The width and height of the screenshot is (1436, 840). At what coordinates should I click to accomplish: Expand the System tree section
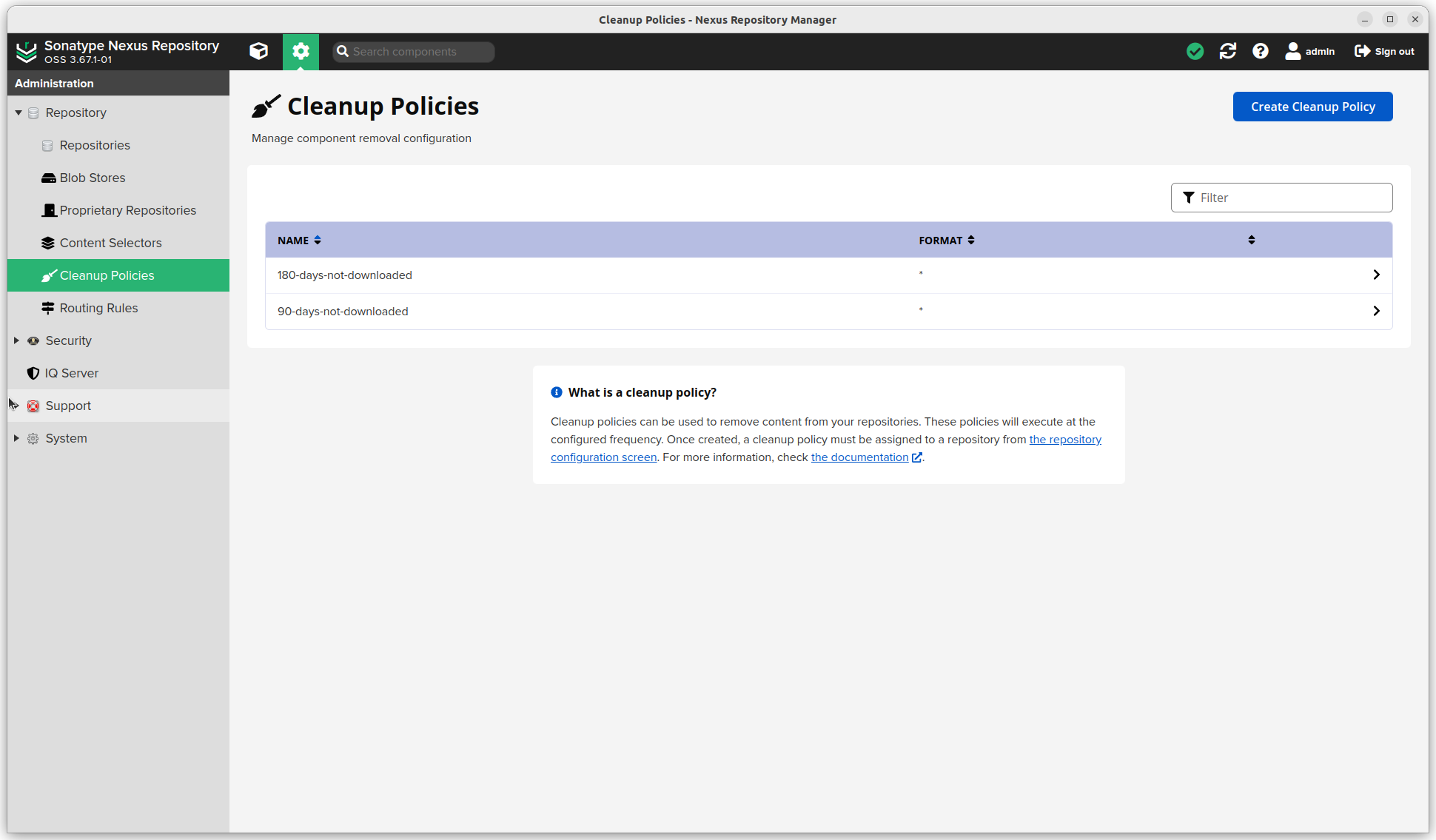tap(16, 438)
